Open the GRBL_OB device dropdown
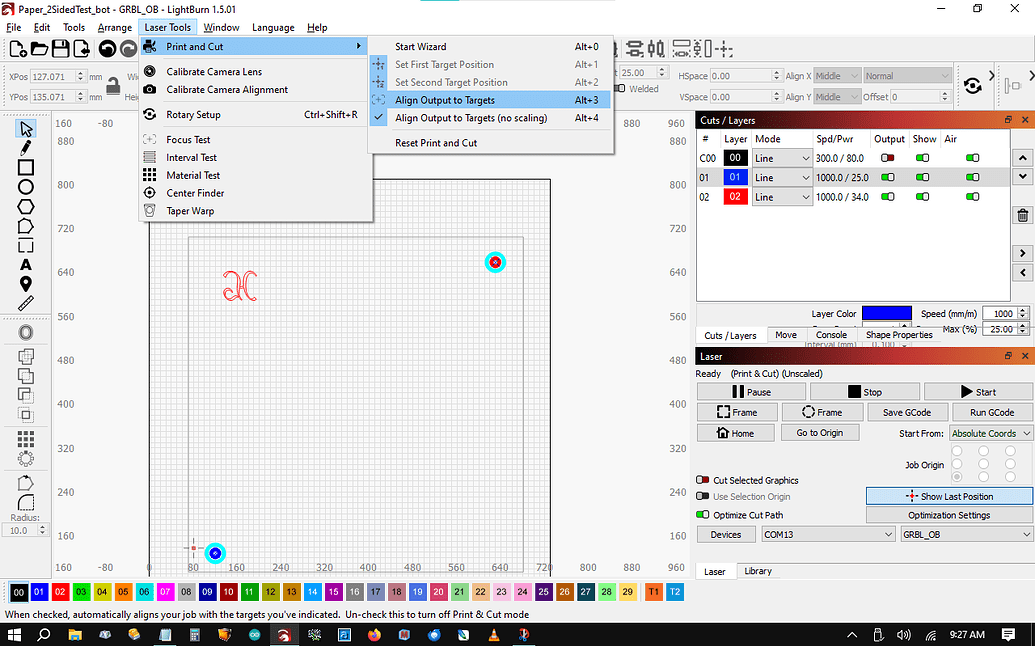Image resolution: width=1035 pixels, height=646 pixels. pos(966,534)
